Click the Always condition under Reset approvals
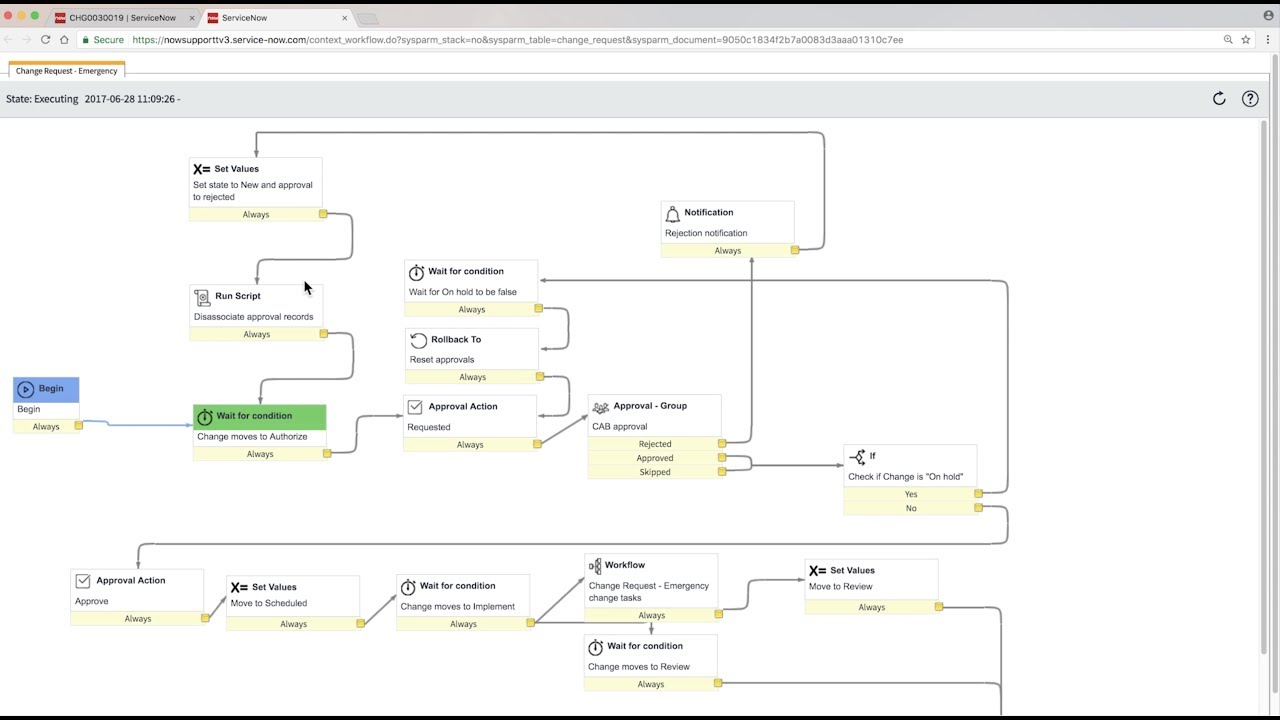Image resolution: width=1280 pixels, height=720 pixels. point(472,377)
